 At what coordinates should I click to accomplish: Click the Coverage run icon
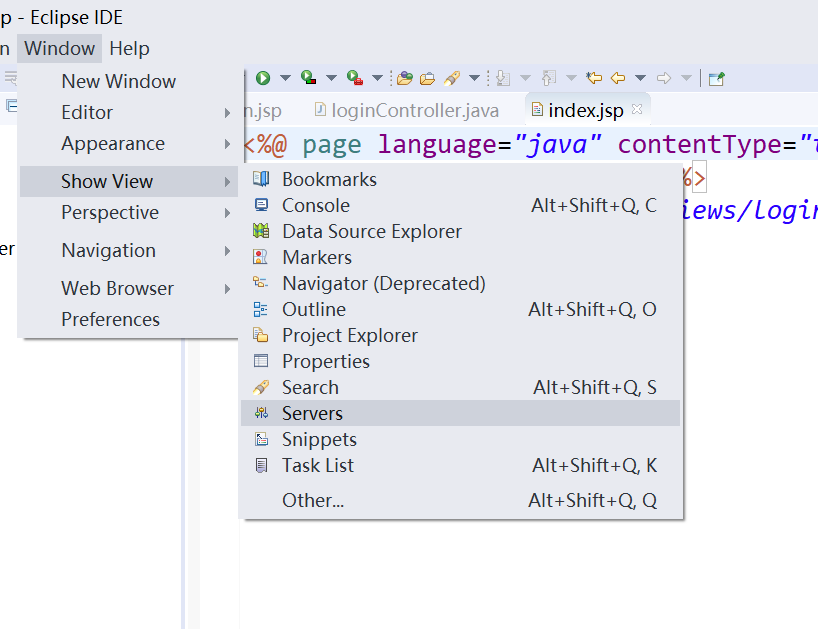click(x=308, y=78)
